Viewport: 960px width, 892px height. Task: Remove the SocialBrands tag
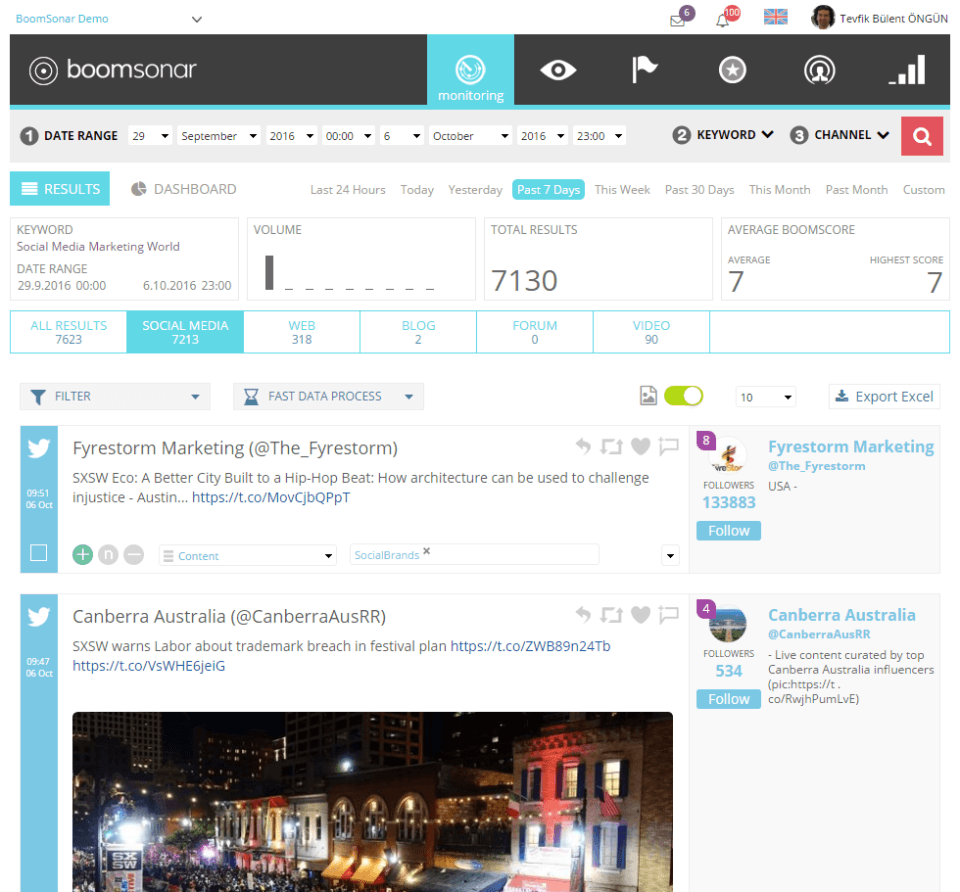point(427,551)
